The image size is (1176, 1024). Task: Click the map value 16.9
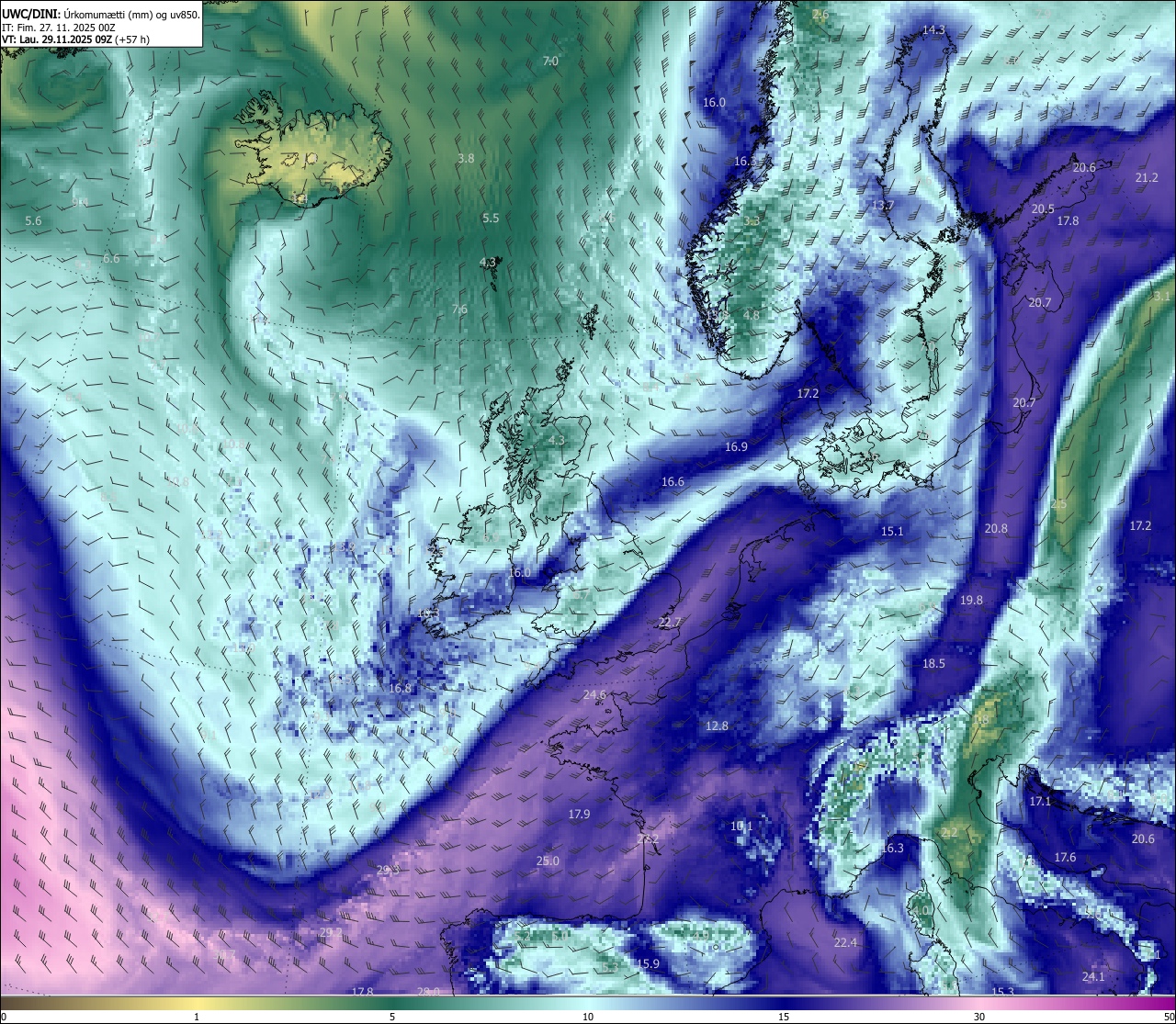tap(736, 447)
